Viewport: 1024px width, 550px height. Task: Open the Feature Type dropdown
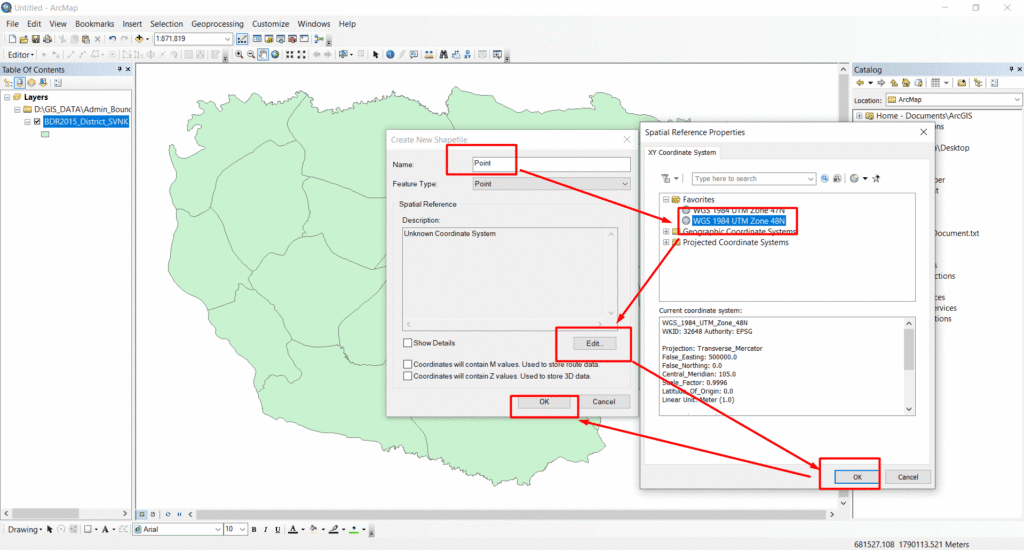(x=624, y=184)
